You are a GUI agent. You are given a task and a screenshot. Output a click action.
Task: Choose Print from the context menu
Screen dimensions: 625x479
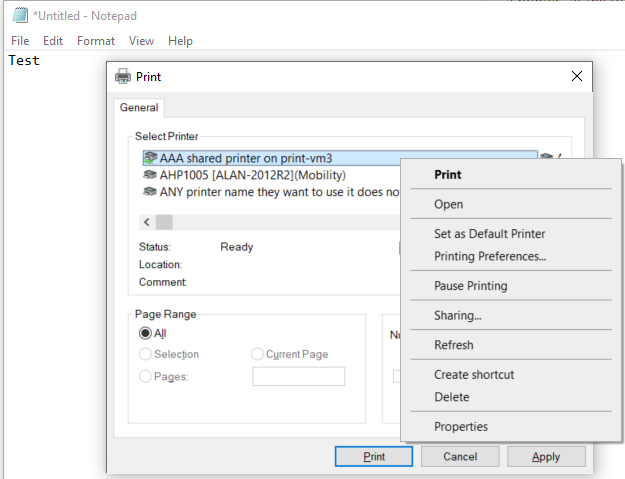point(511,175)
